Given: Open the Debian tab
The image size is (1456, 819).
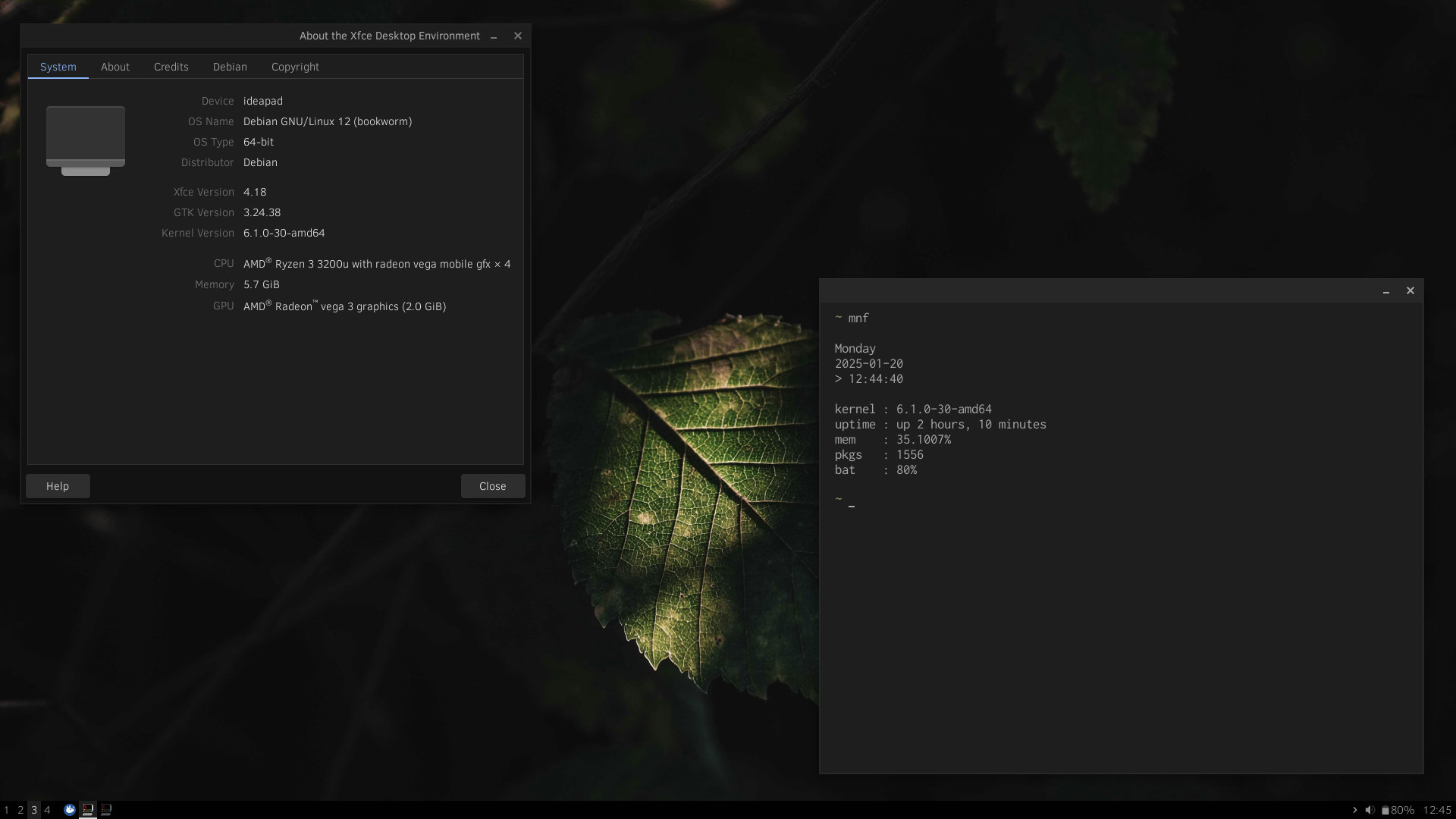Looking at the screenshot, I should coord(230,67).
